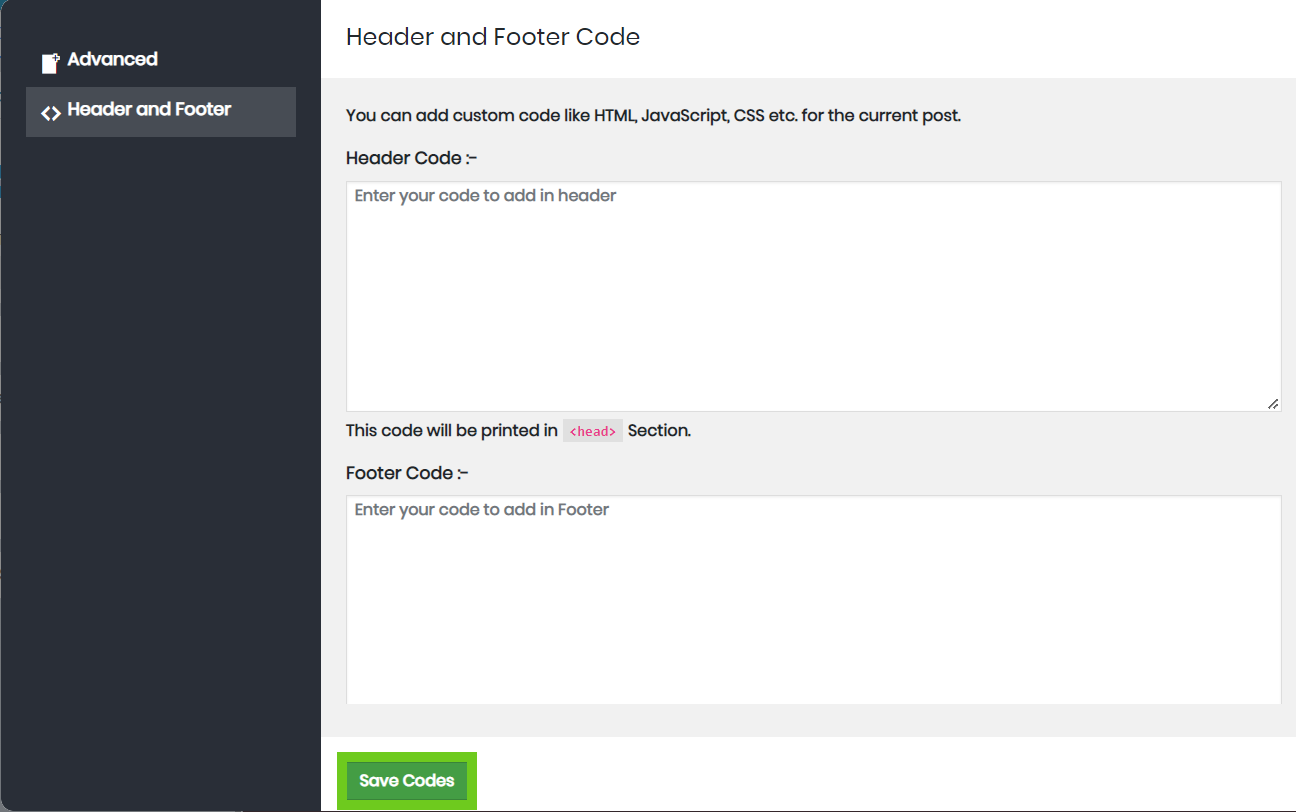This screenshot has width=1296, height=812.
Task: Click the 'Advanced' text label in sidebar
Action: pyautogui.click(x=112, y=60)
